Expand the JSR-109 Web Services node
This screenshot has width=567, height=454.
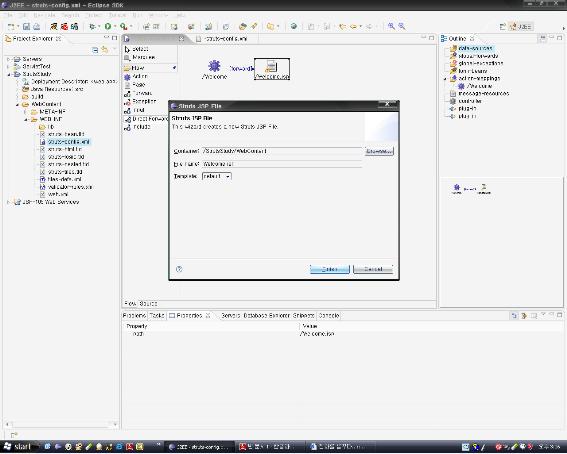[x=8, y=202]
